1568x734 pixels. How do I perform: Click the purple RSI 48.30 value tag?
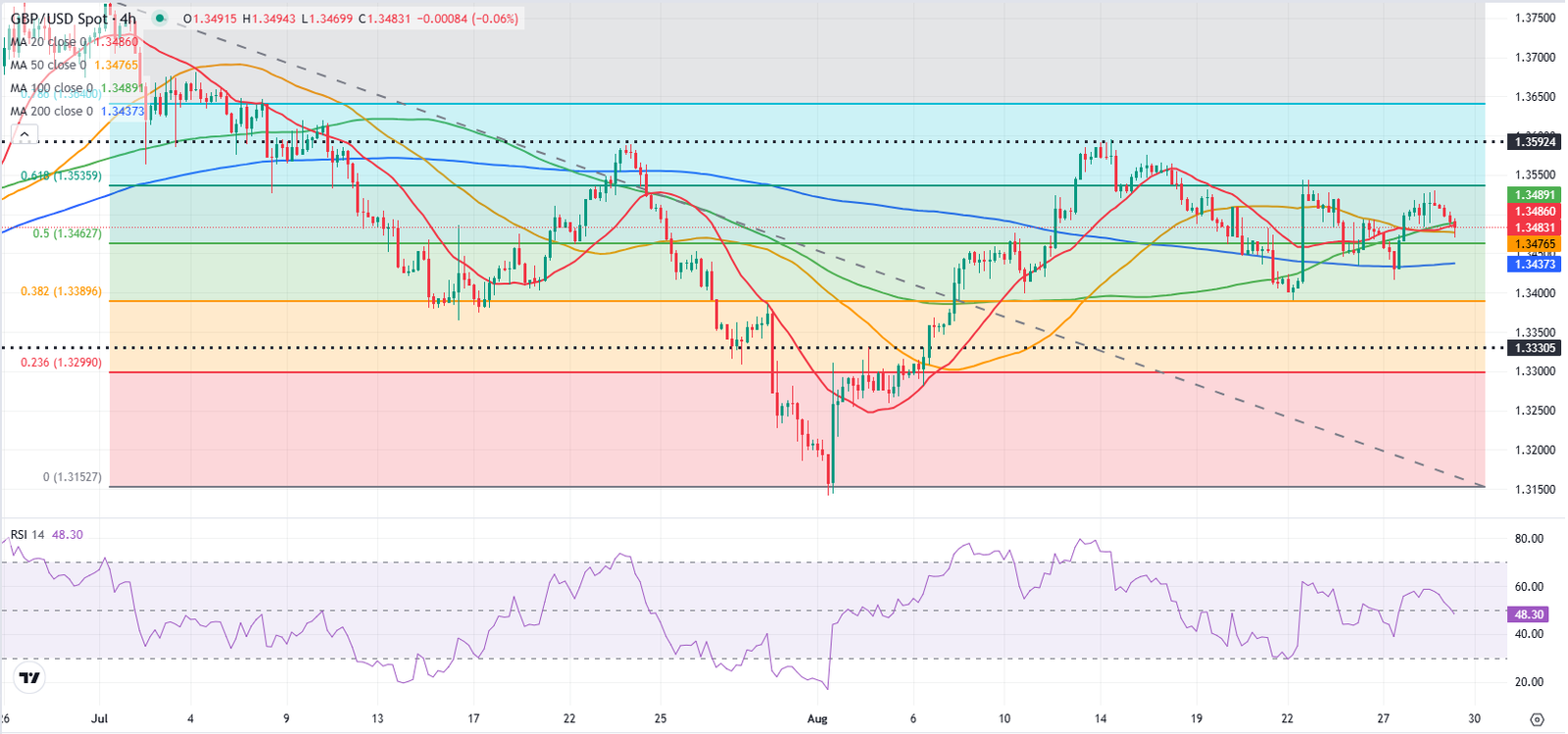1529,615
